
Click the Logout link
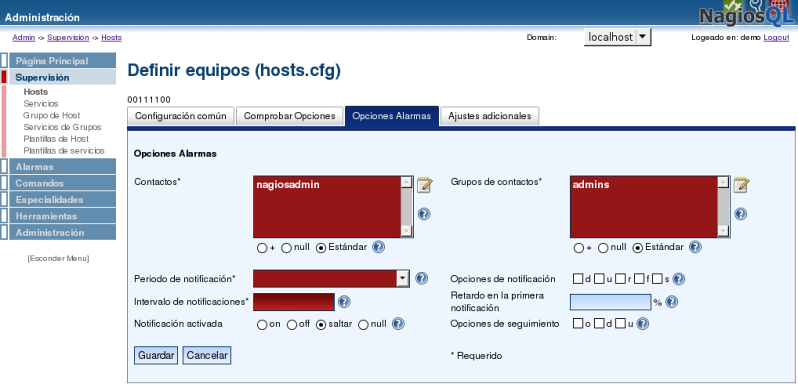click(x=776, y=38)
